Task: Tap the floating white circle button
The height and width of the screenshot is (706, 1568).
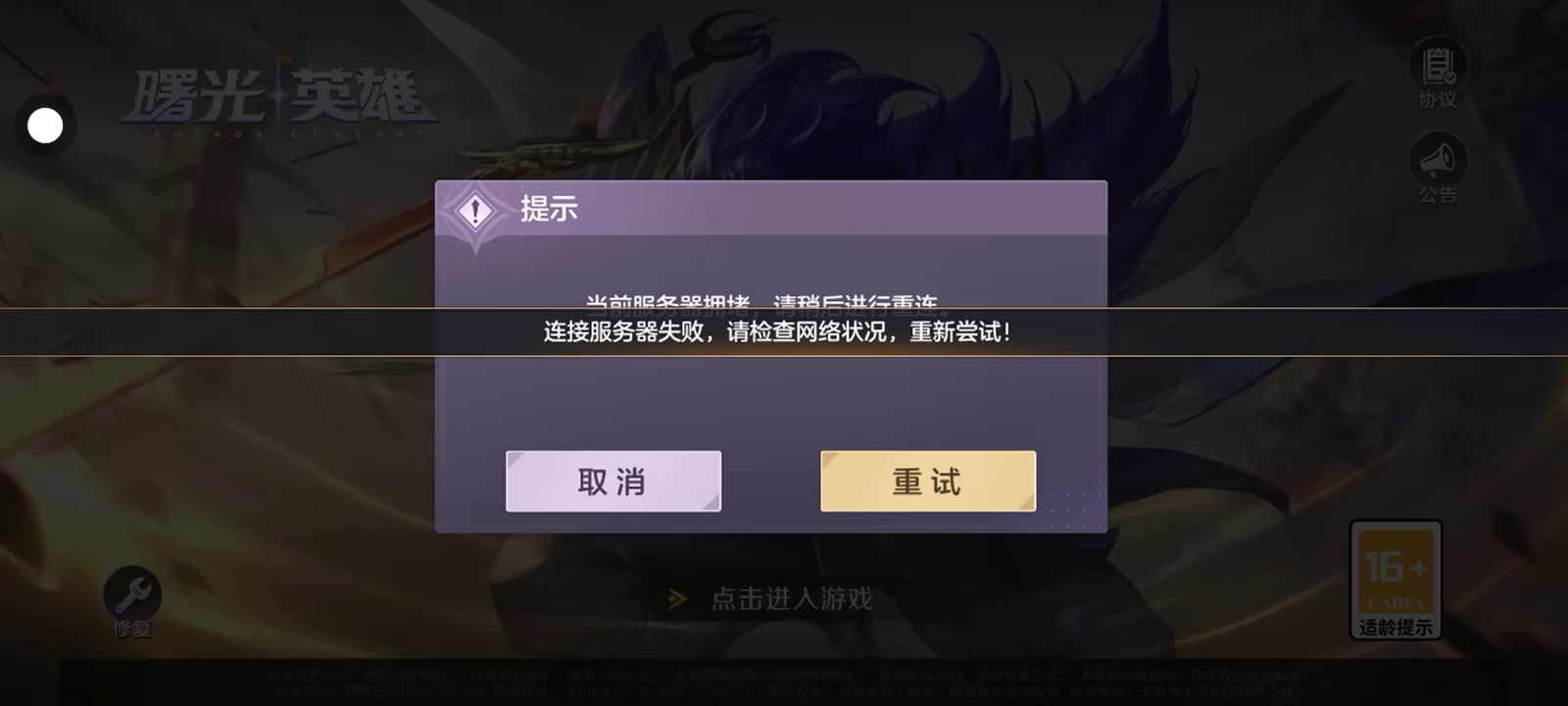Action: point(45,126)
